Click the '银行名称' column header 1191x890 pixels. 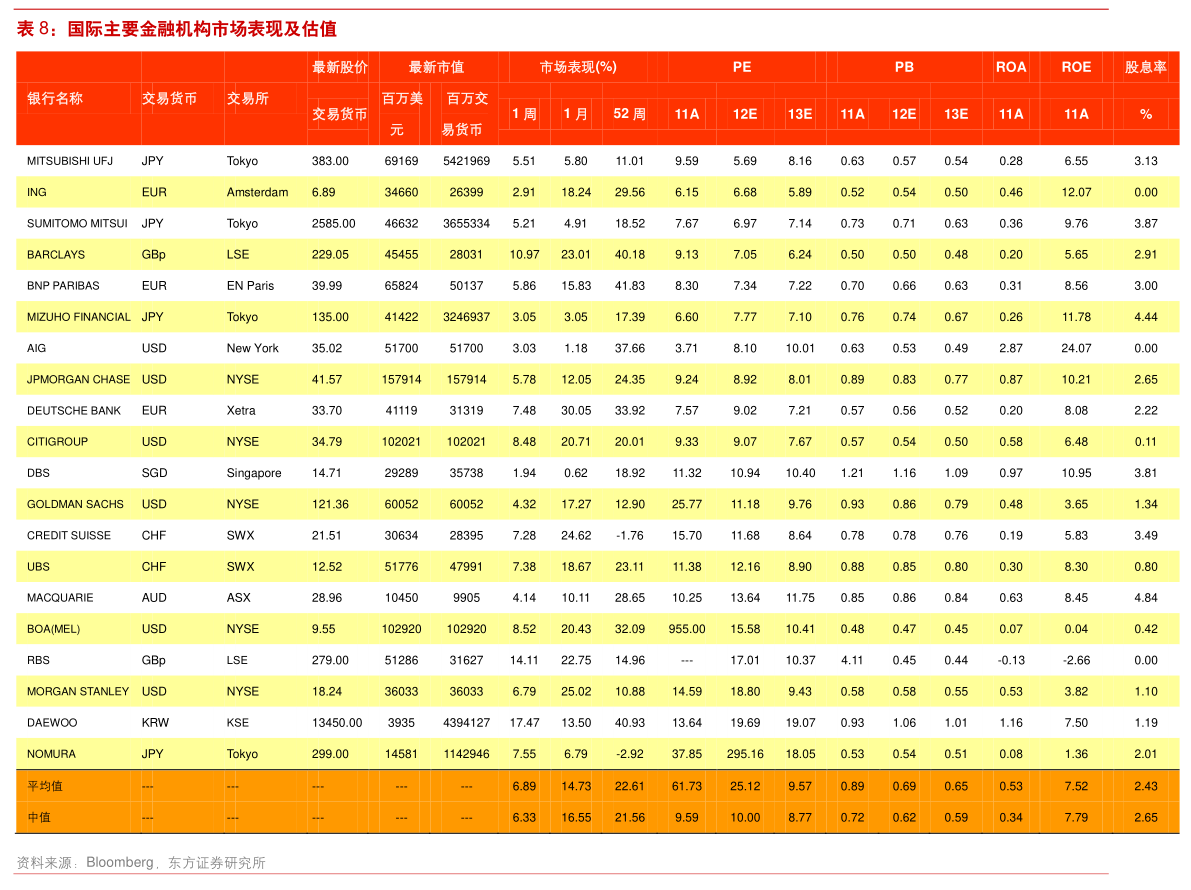(55, 98)
